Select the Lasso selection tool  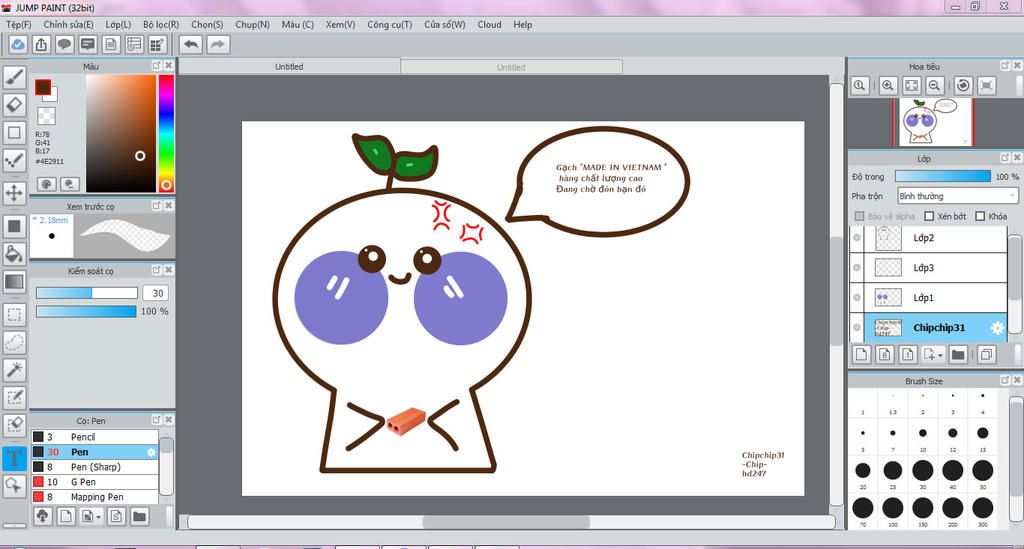coord(14,342)
